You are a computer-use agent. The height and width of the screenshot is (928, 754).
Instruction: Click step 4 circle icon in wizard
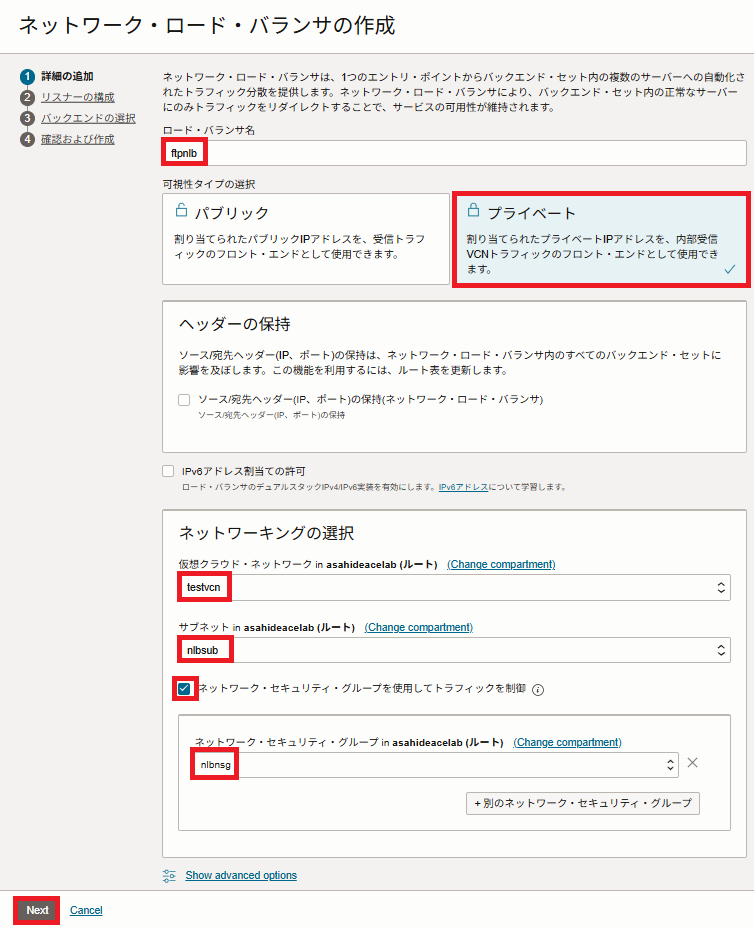pos(27,140)
